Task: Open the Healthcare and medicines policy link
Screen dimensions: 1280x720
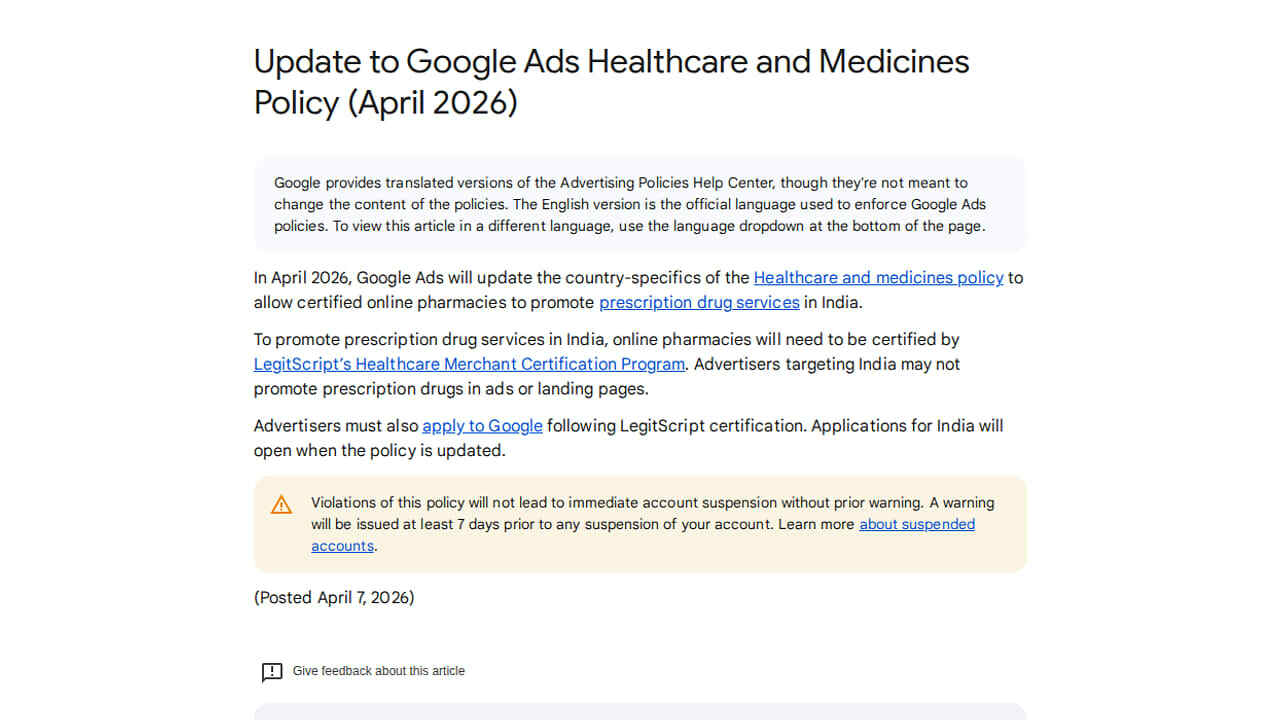Action: [878, 278]
